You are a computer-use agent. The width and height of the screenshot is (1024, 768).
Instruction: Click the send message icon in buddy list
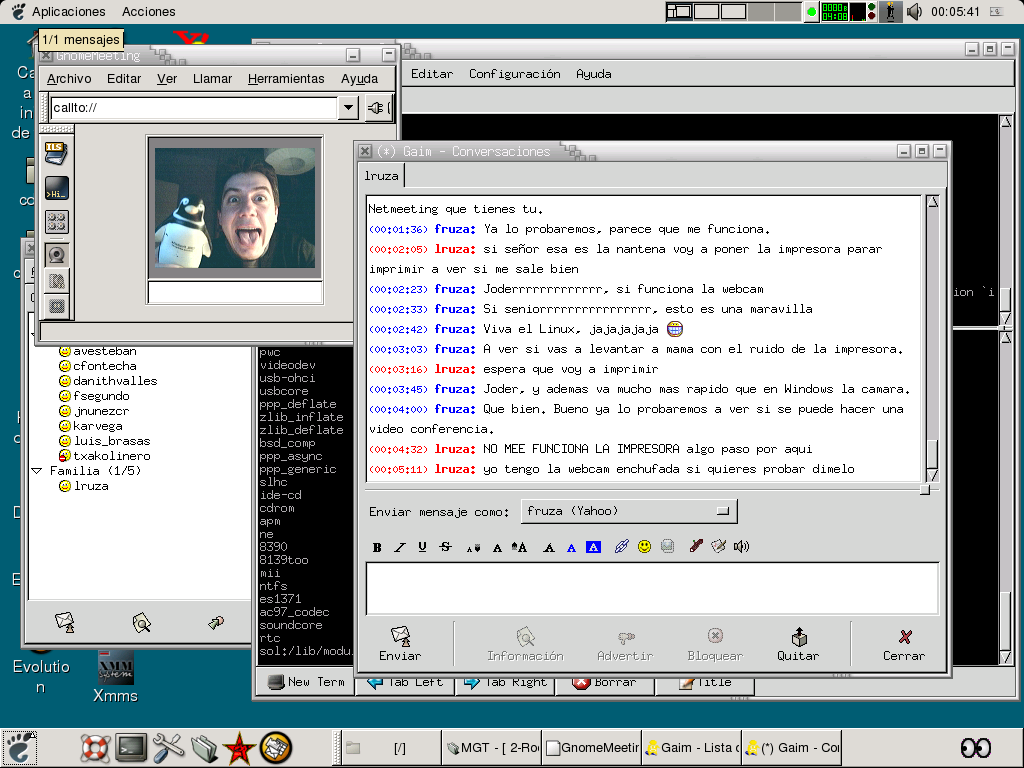click(x=65, y=622)
